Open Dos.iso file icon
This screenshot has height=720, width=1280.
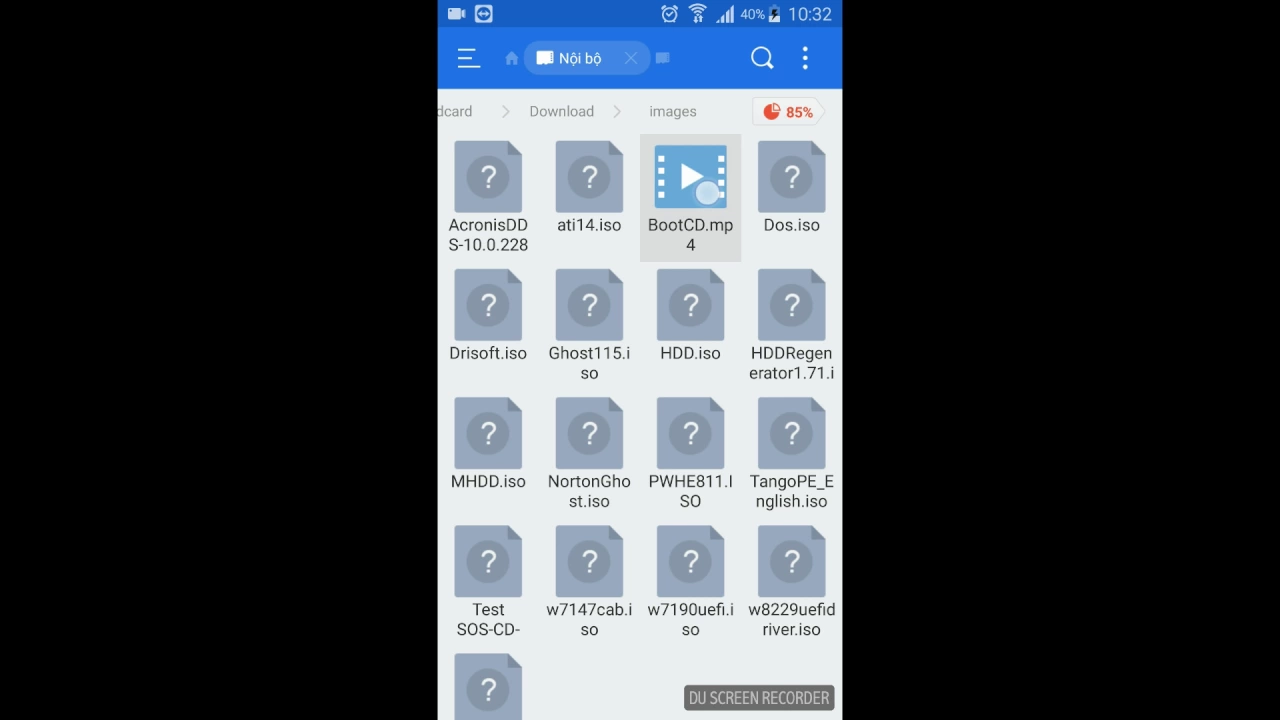point(791,177)
